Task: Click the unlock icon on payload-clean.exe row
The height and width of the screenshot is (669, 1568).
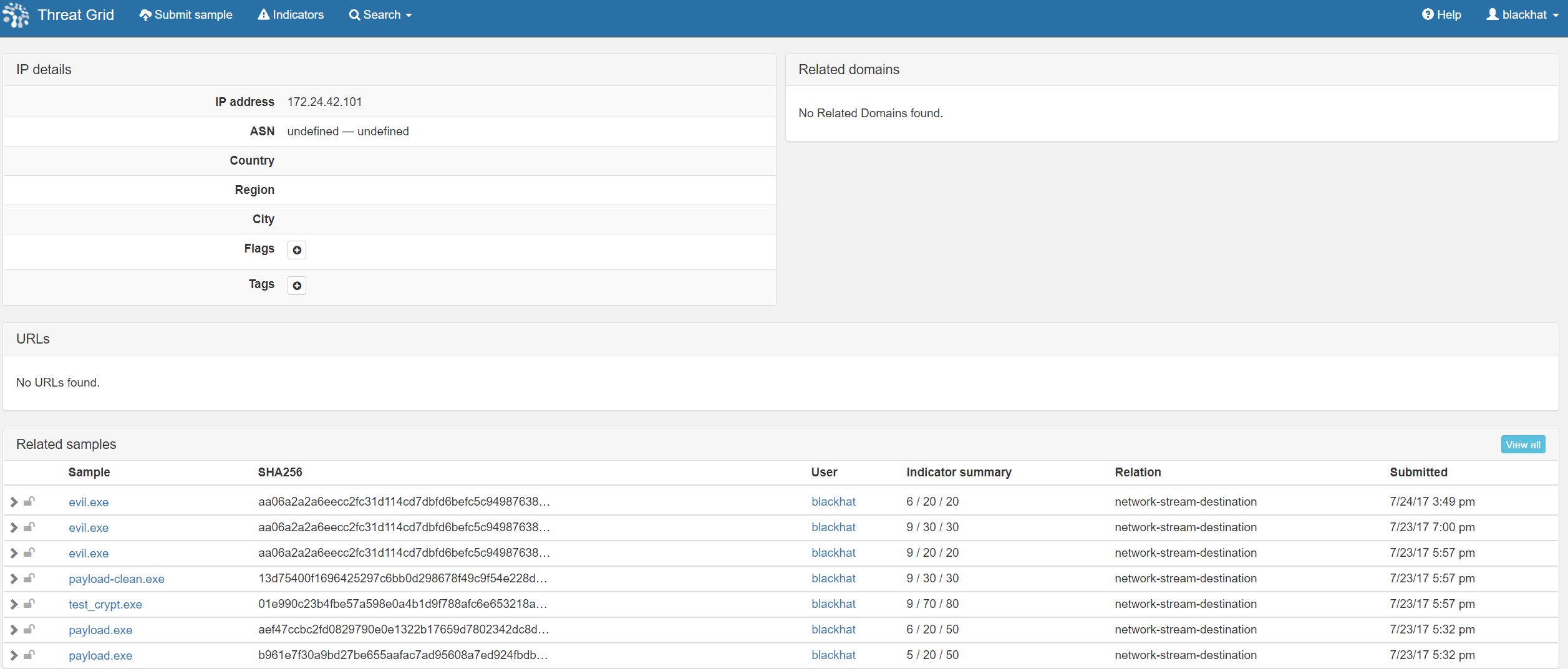Action: coord(29,579)
